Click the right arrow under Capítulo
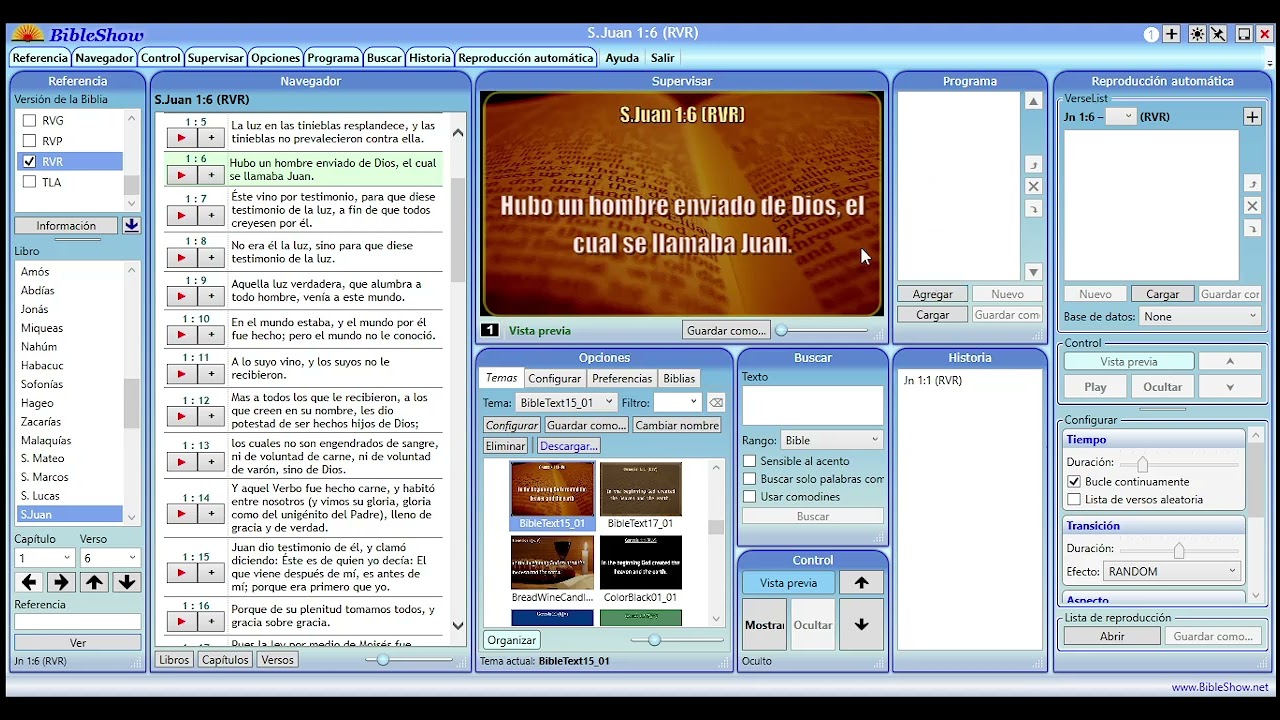The image size is (1280, 720). [x=61, y=582]
